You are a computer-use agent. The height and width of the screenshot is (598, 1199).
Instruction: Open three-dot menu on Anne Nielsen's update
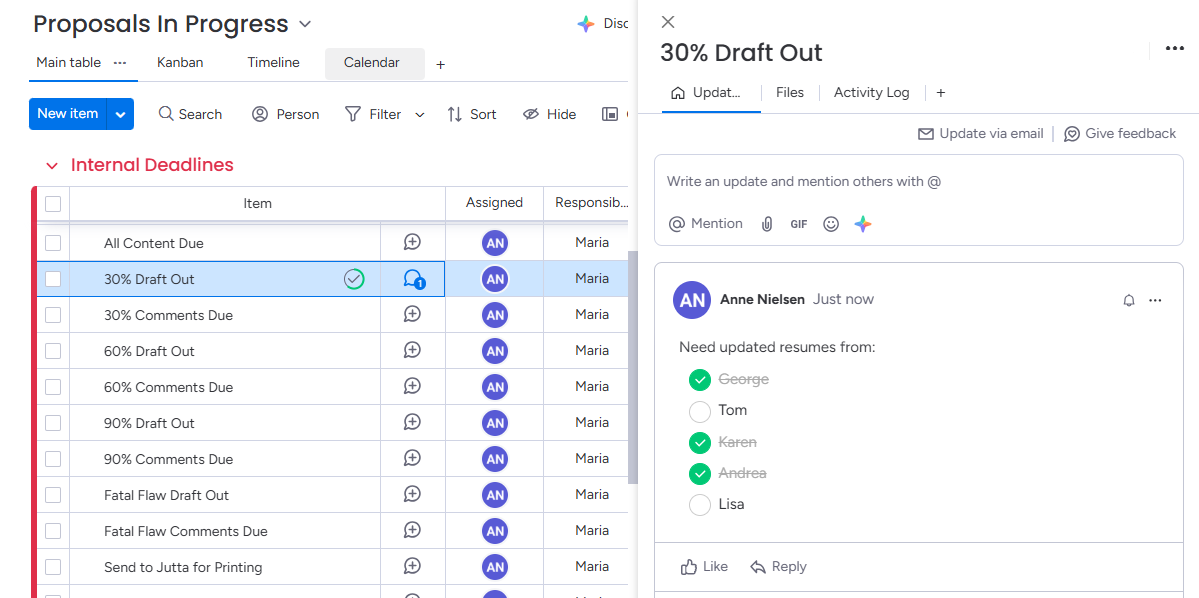1155,300
